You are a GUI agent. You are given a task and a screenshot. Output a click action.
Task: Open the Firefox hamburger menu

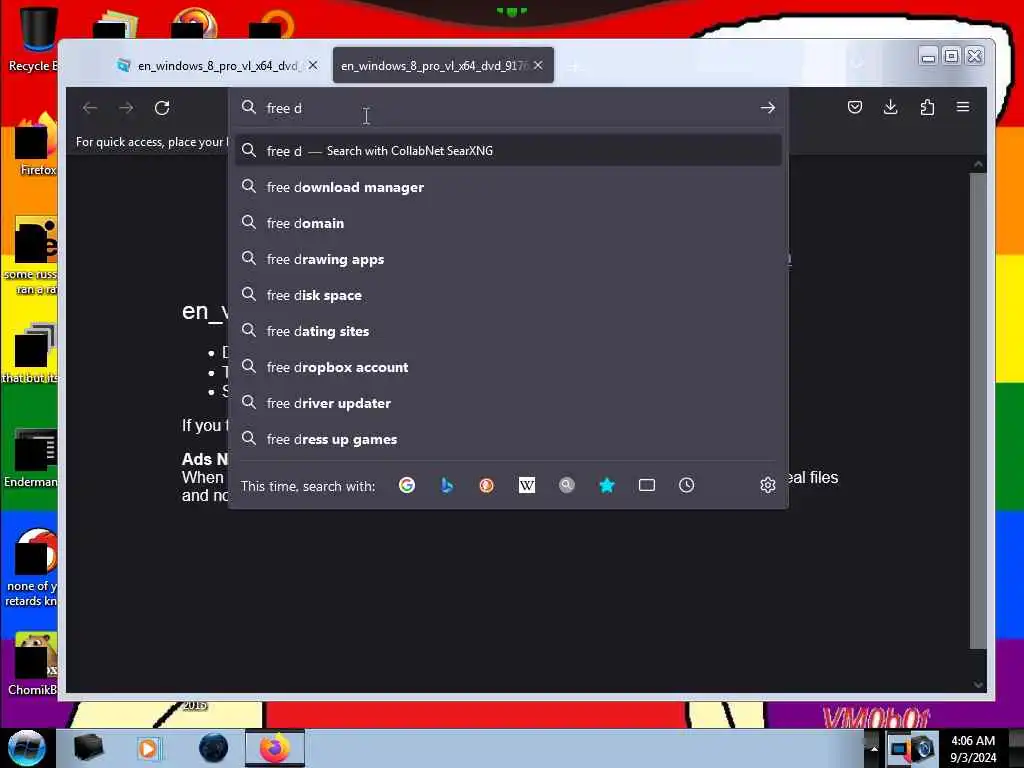(x=963, y=107)
